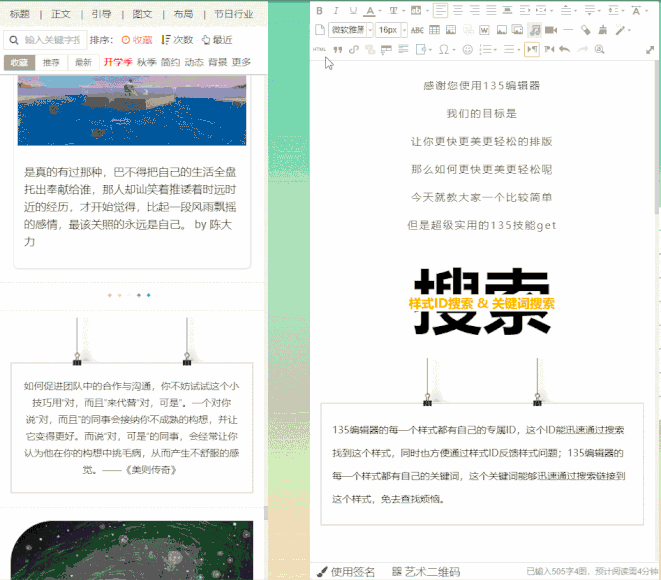Click the italic formatting icon

click(x=335, y=11)
